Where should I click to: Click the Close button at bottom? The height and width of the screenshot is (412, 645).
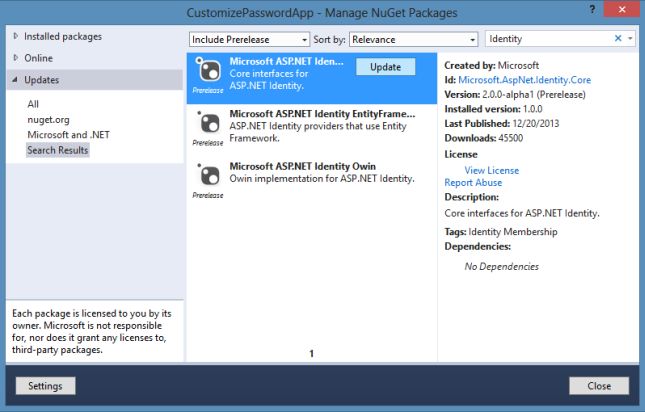click(x=599, y=386)
